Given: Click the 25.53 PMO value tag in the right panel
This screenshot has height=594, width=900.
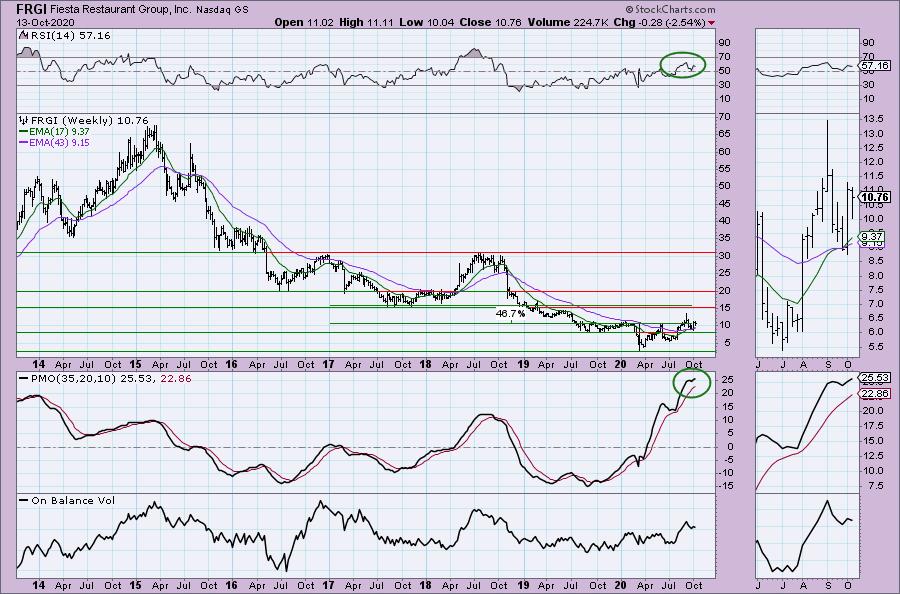Looking at the screenshot, I should (x=876, y=378).
